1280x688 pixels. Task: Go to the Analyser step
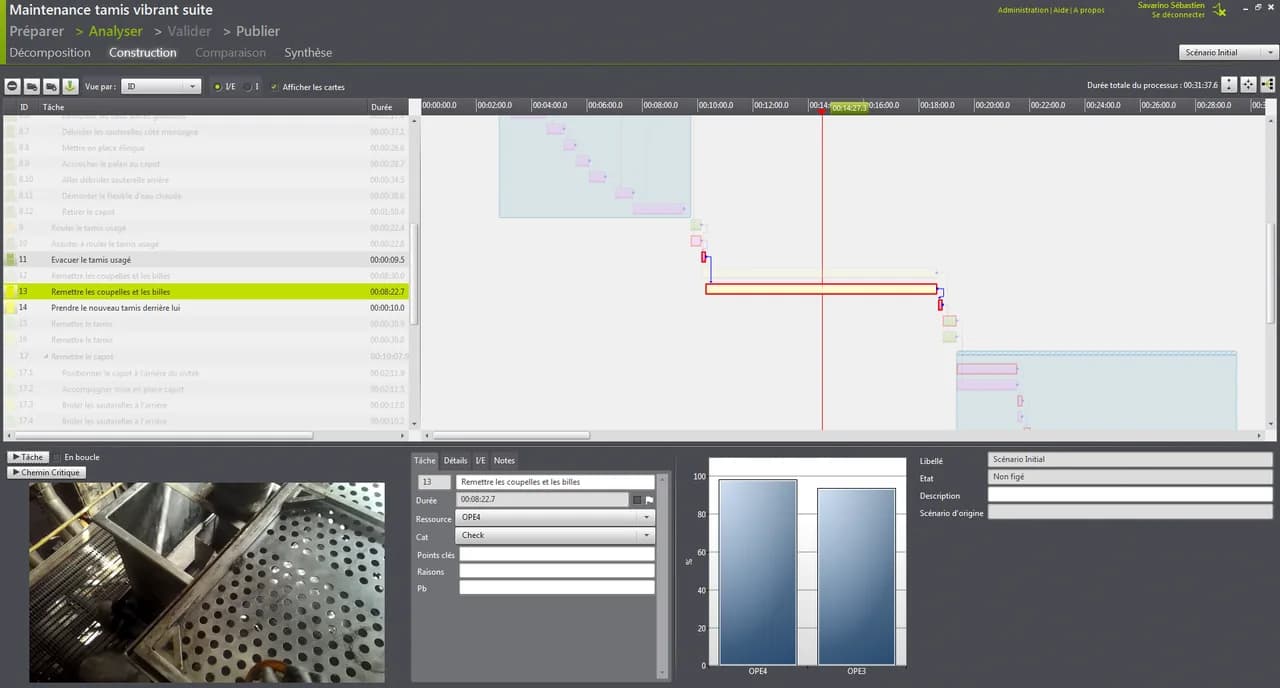click(115, 31)
